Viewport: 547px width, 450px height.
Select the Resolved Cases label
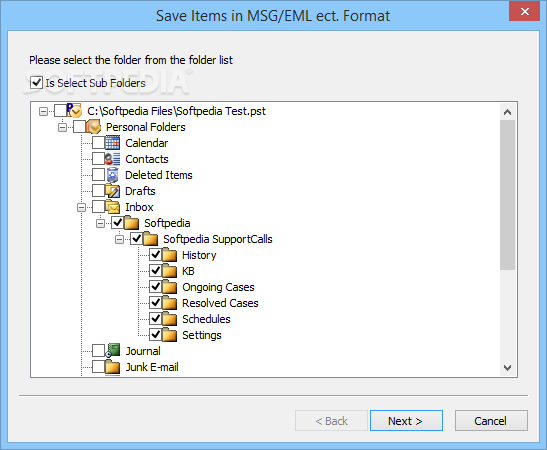pyautogui.click(x=220, y=303)
